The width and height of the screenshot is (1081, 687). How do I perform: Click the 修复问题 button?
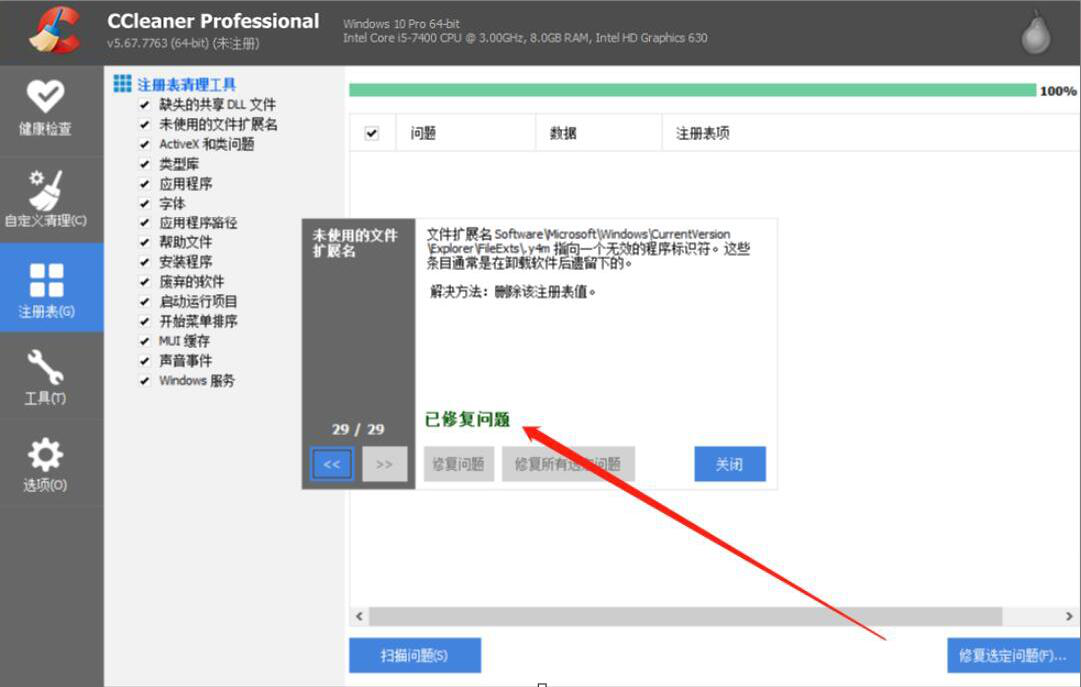[458, 464]
